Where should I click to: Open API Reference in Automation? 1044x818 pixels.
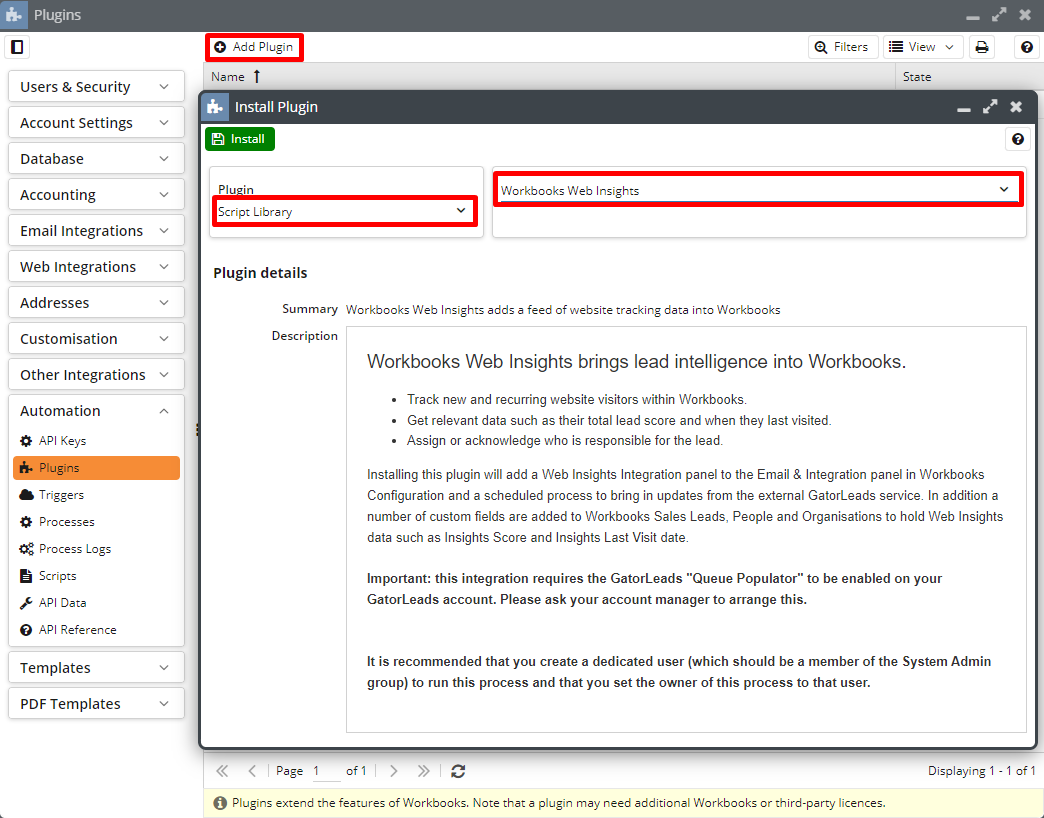96,630
